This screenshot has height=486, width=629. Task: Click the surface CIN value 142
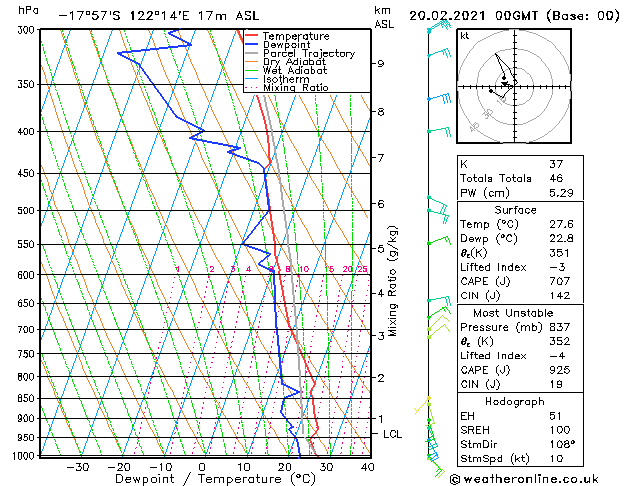(x=559, y=296)
